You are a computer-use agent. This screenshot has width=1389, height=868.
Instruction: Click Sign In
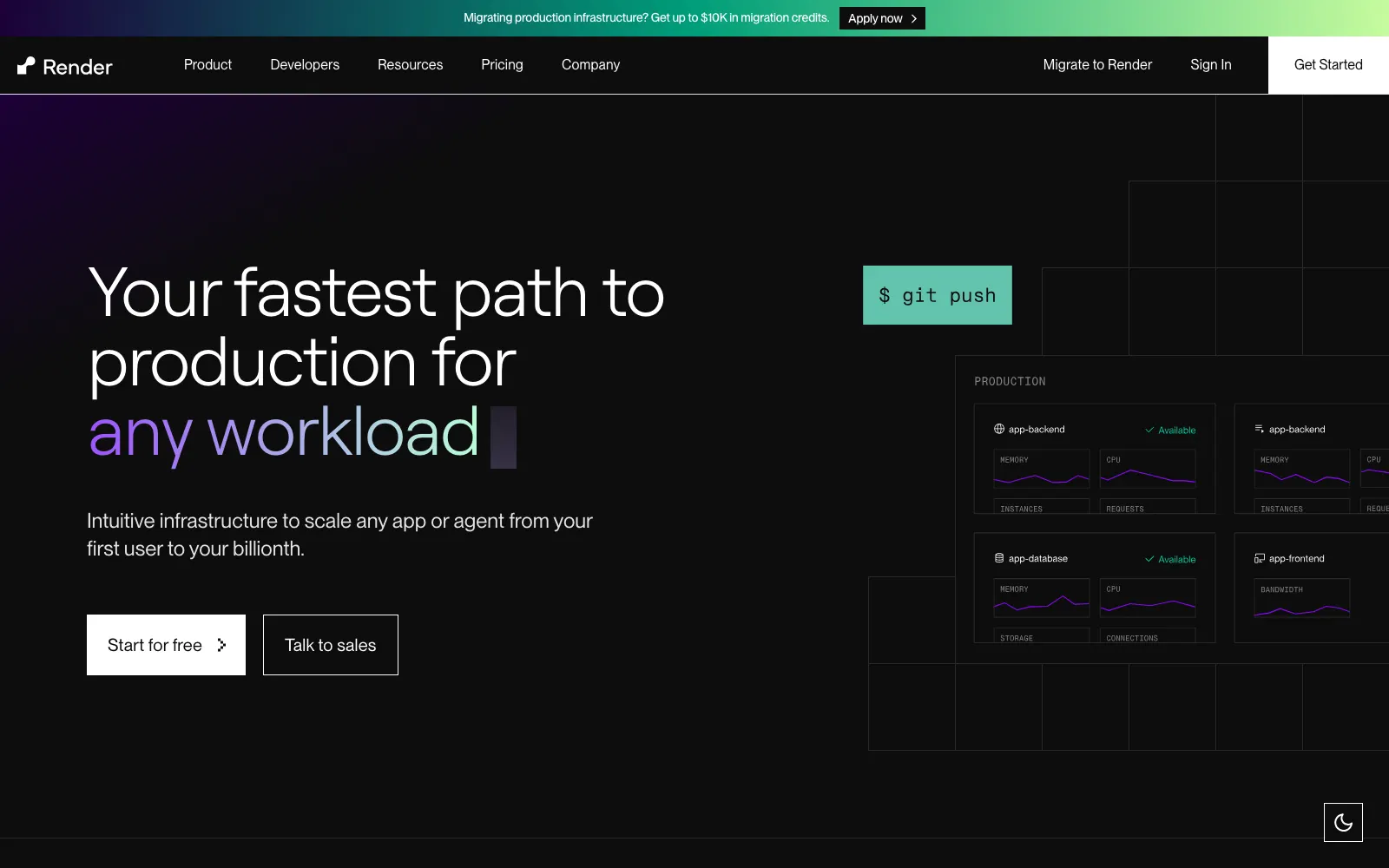[x=1211, y=64]
